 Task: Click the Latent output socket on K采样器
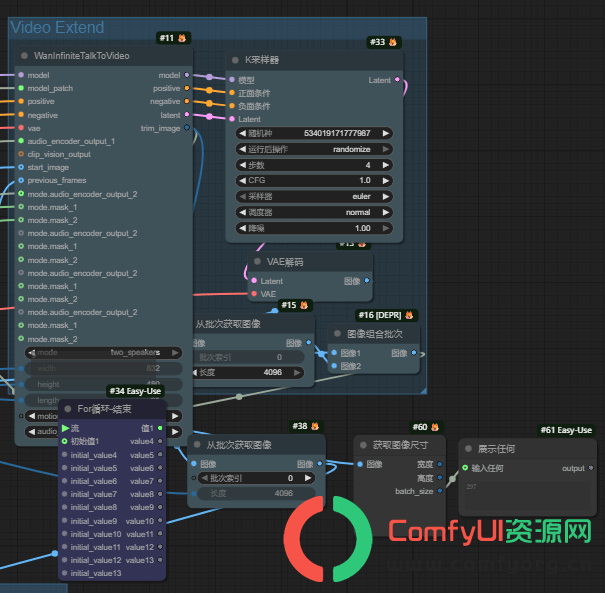tap(397, 79)
